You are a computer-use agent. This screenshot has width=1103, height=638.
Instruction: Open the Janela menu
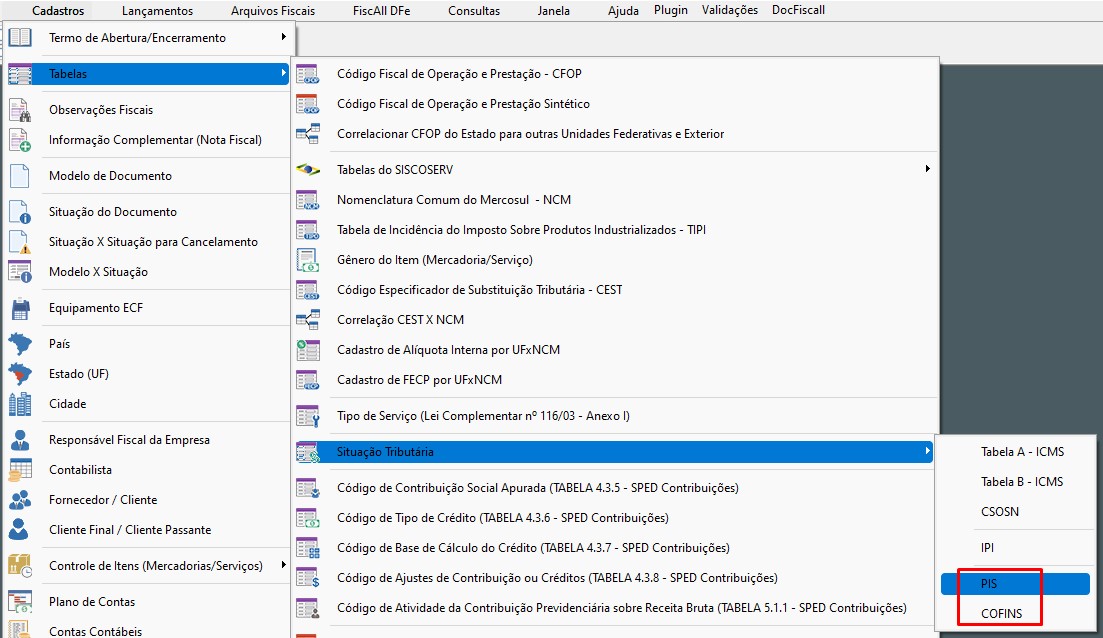554,11
